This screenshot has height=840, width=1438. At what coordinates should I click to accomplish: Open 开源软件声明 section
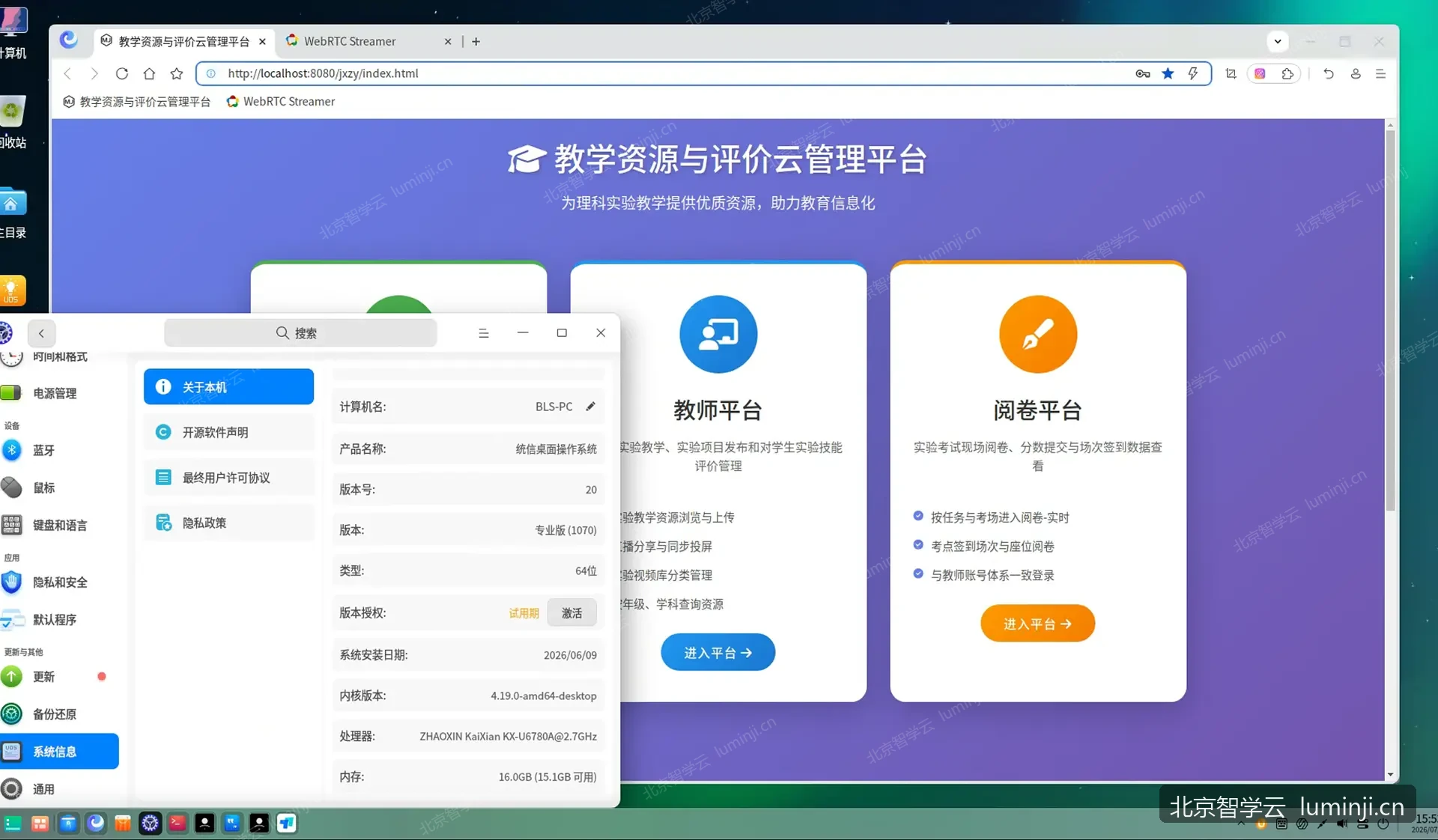pyautogui.click(x=228, y=432)
